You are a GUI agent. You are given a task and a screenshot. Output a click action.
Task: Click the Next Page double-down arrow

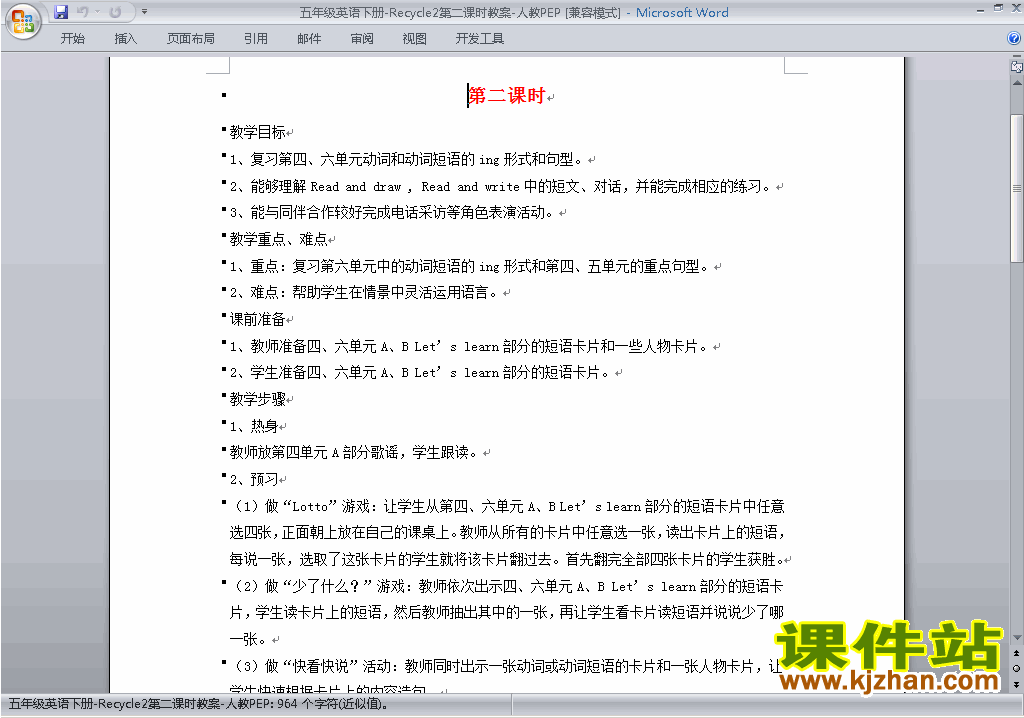point(1017,684)
